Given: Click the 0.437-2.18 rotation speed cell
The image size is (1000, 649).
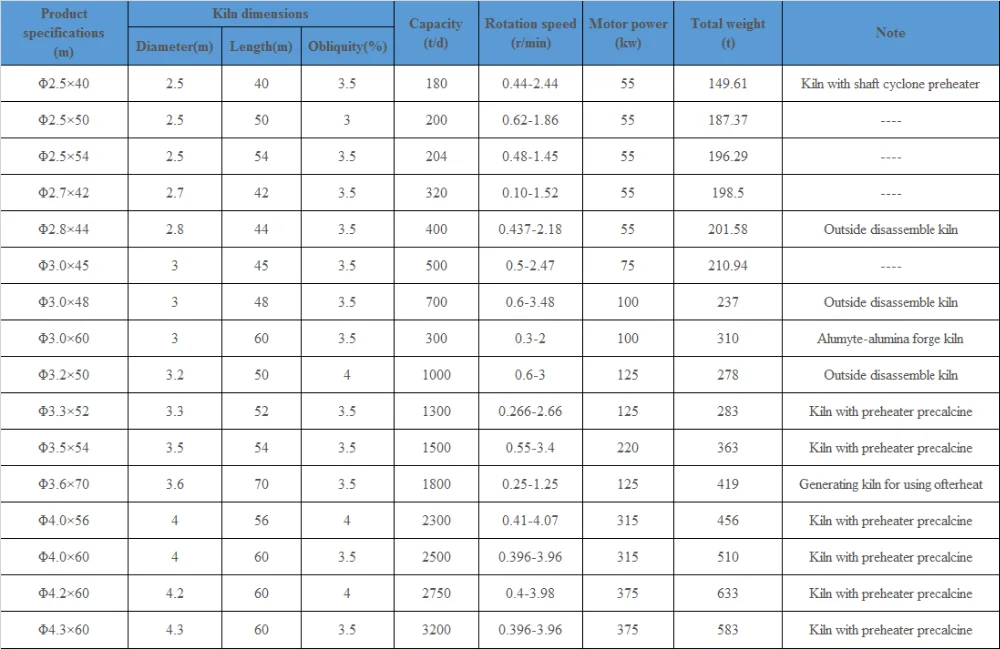Looking at the screenshot, I should tap(531, 230).
